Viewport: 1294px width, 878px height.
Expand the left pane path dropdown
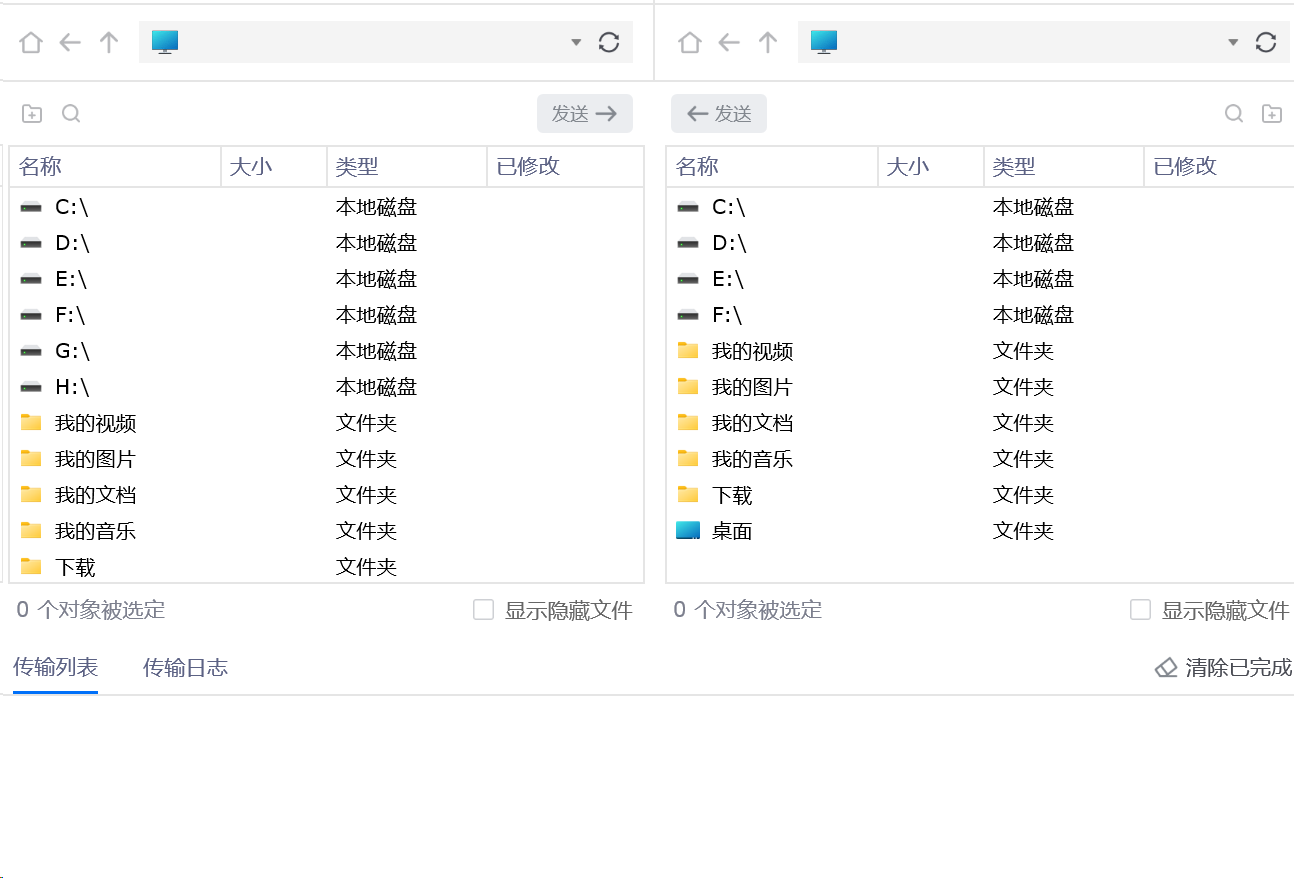tap(576, 42)
